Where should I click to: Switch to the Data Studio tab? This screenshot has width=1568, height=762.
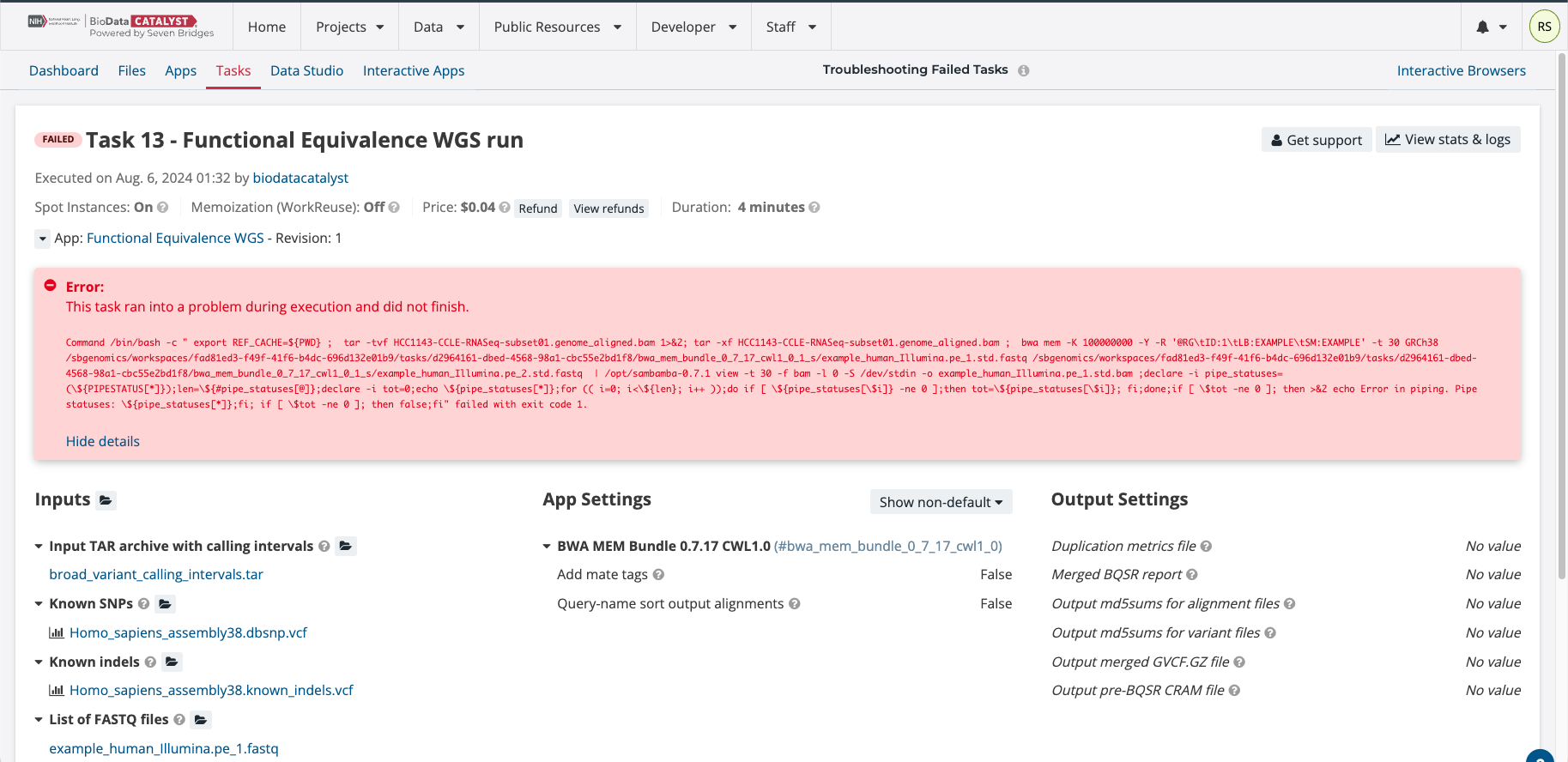[306, 70]
